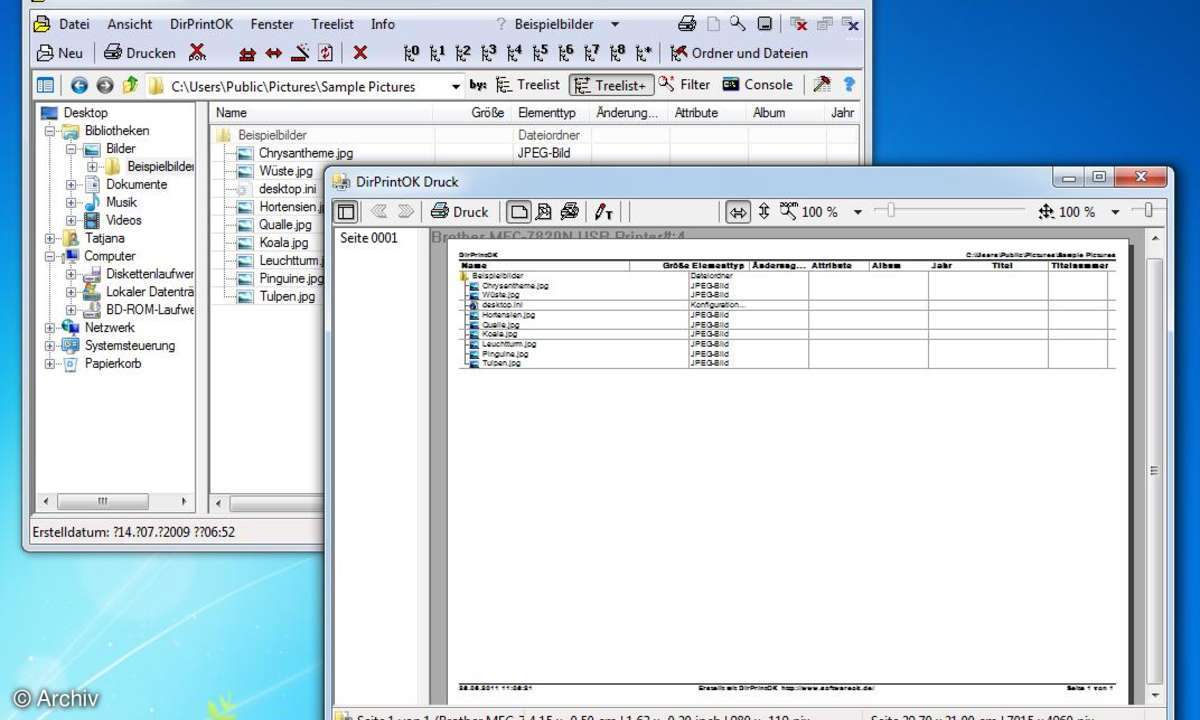This screenshot has width=1200, height=720.
Task: Sort by the Elementtyp column header
Action: (x=550, y=113)
